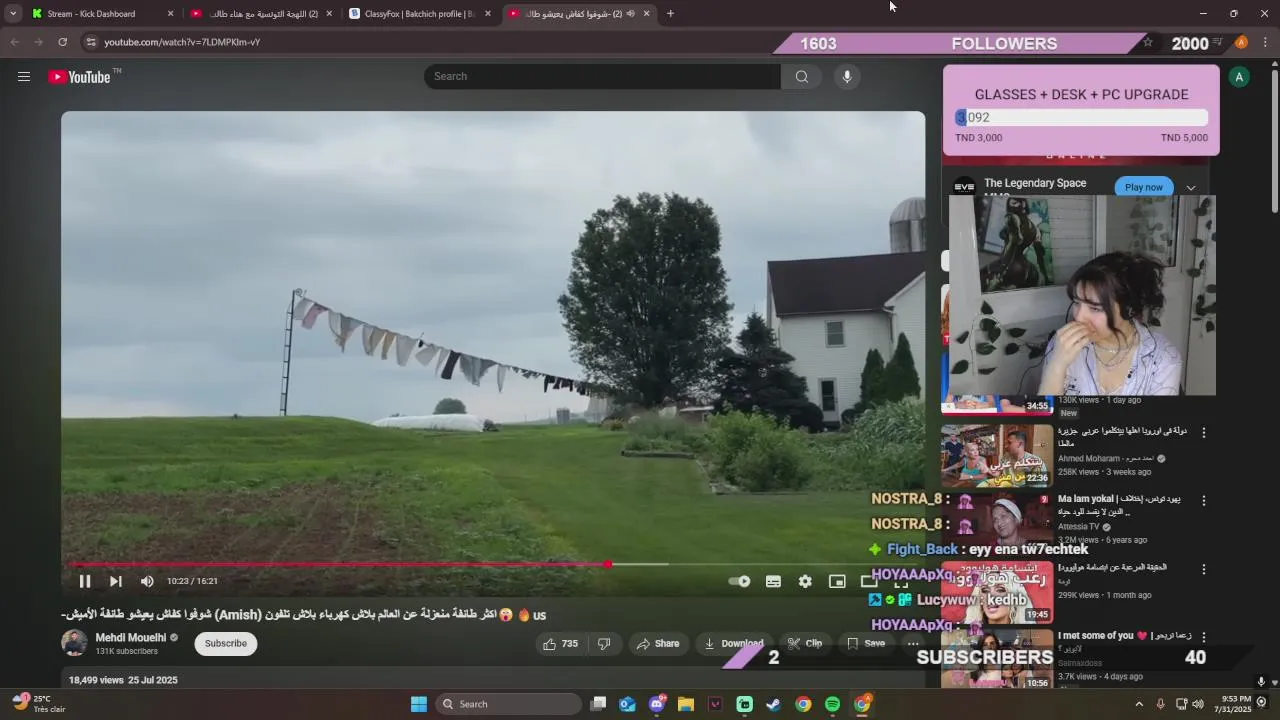This screenshot has height=720, width=1280.
Task: Open the tab search dropdown arrow
Action: pos(13,14)
